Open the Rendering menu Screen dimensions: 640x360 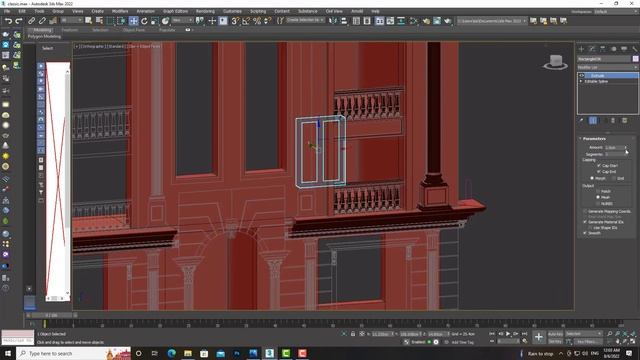pyautogui.click(x=205, y=11)
